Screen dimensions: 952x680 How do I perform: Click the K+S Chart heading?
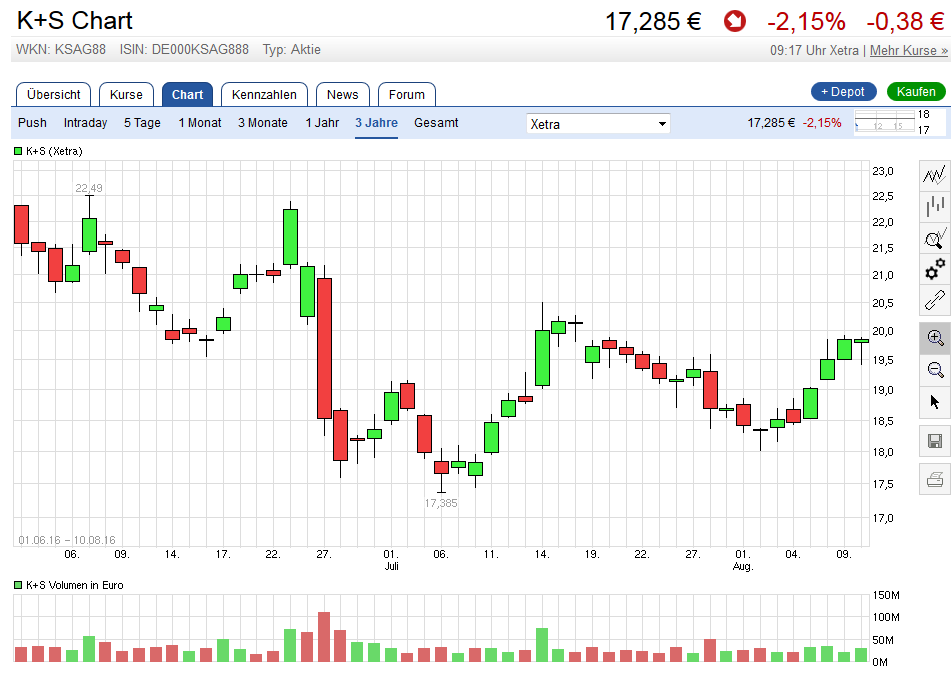[x=75, y=21]
